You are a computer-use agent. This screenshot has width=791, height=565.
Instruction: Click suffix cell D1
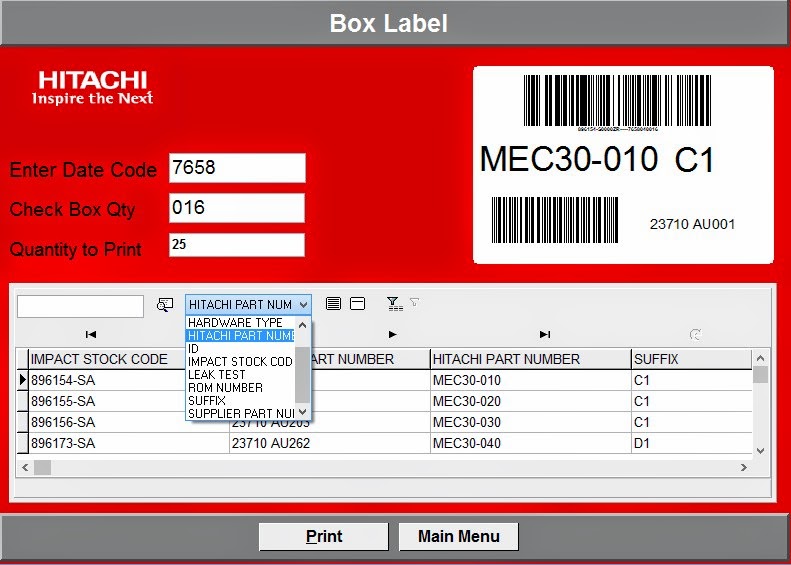click(691, 443)
